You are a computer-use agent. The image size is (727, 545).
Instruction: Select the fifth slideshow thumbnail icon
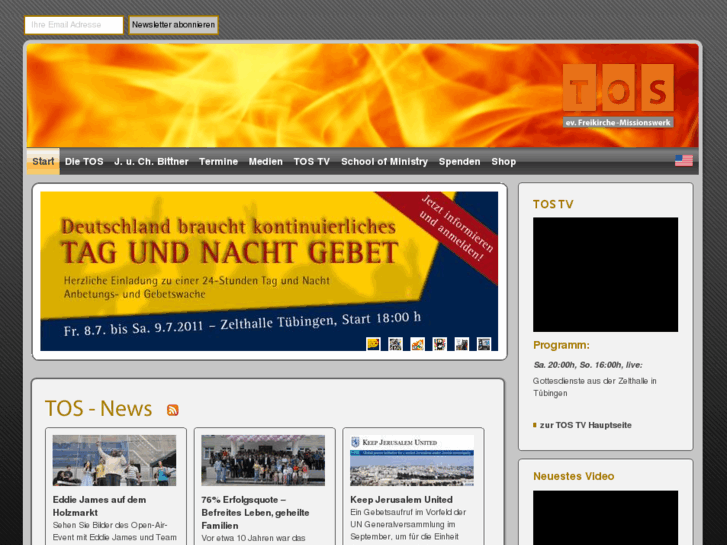[462, 344]
